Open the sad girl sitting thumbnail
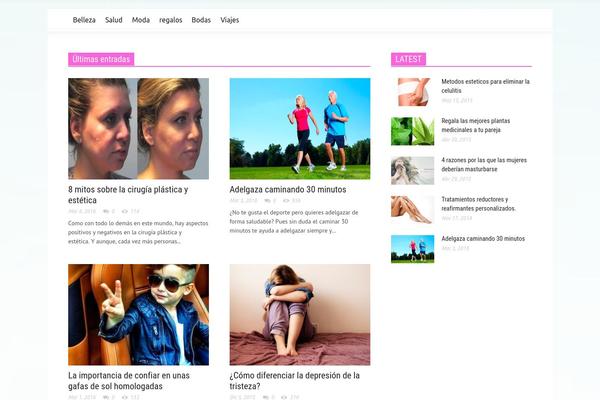Image resolution: width=600 pixels, height=400 pixels. (300, 315)
